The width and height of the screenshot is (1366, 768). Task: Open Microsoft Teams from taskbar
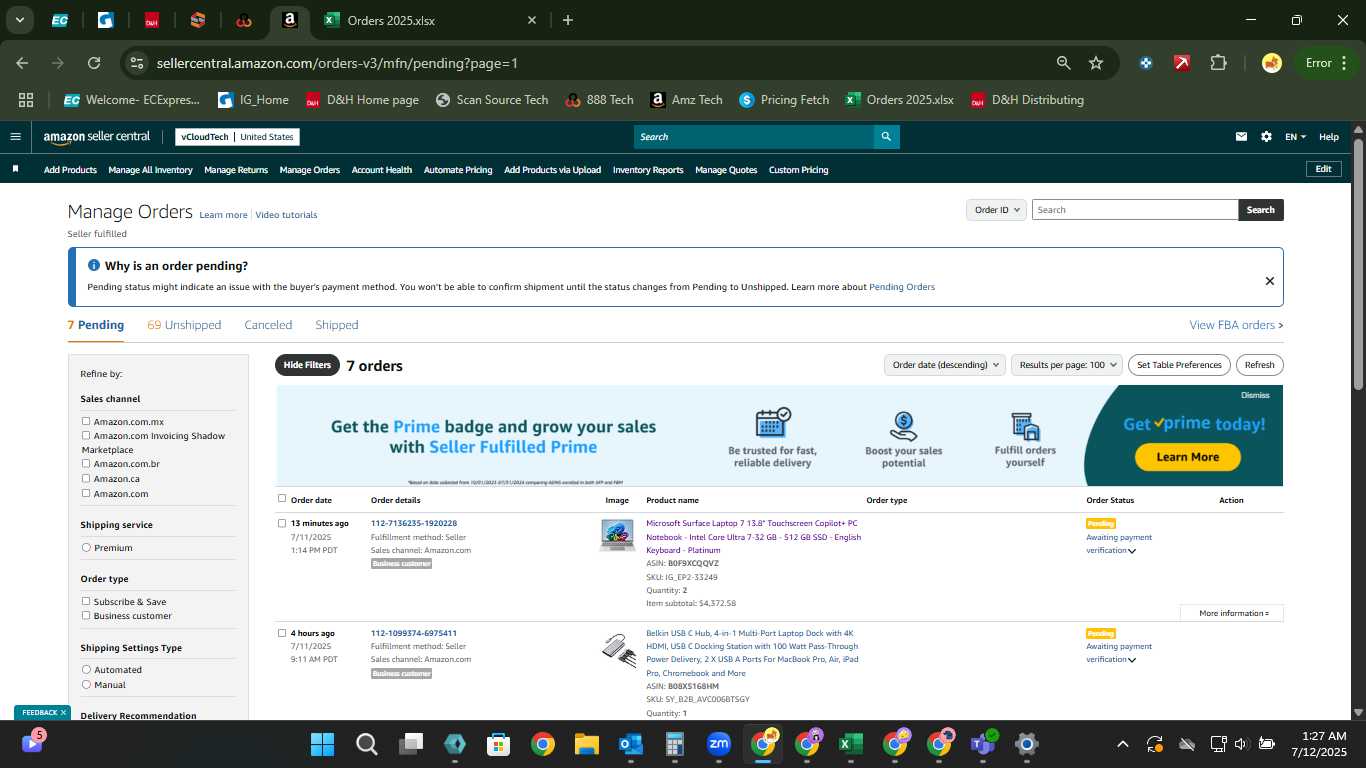point(983,744)
